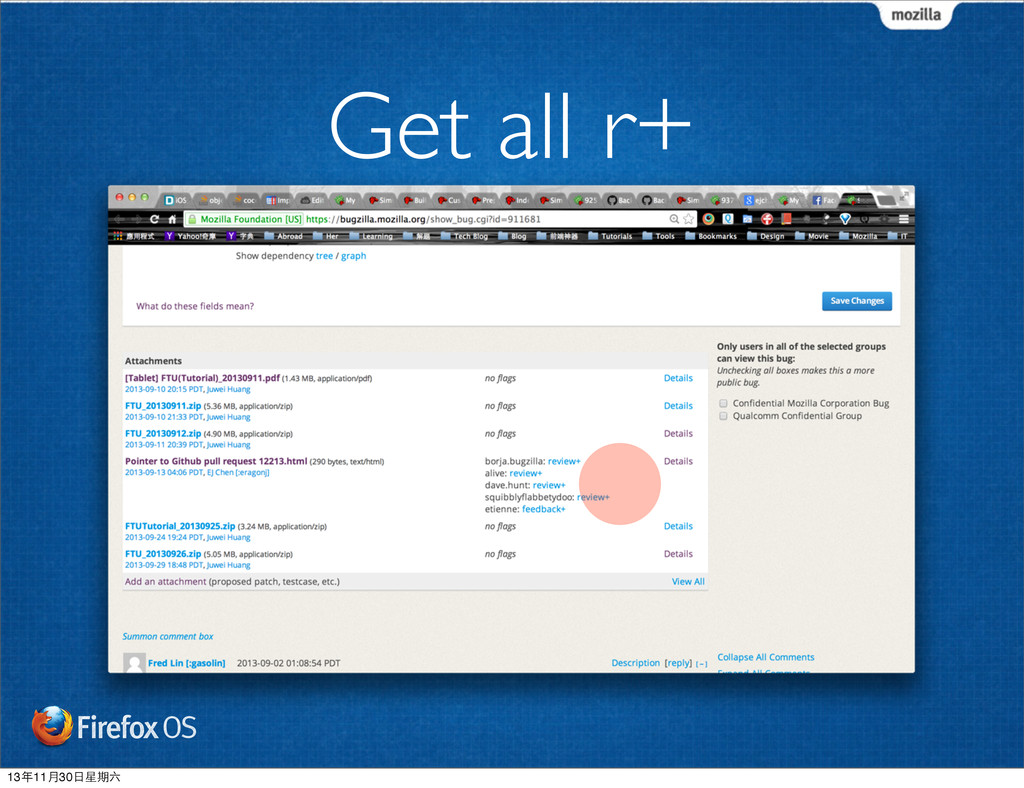
Task: Click dave.hunt's review+ flag
Action: coord(549,485)
